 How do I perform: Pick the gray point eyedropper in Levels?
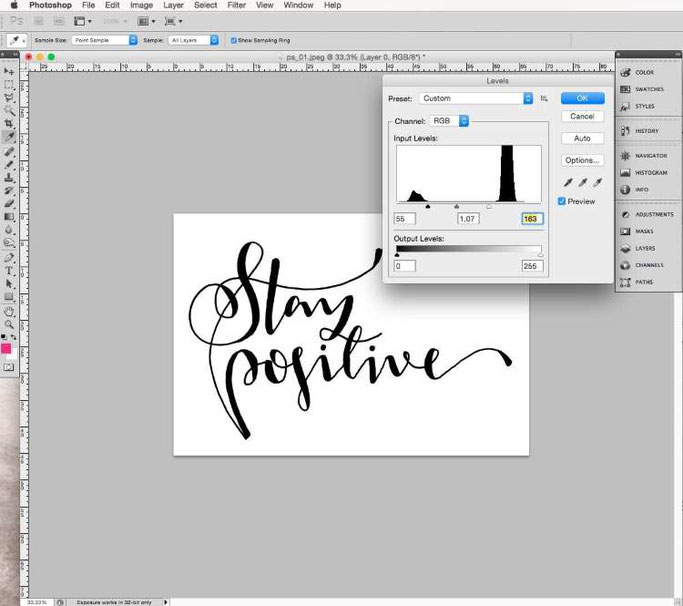[583, 182]
